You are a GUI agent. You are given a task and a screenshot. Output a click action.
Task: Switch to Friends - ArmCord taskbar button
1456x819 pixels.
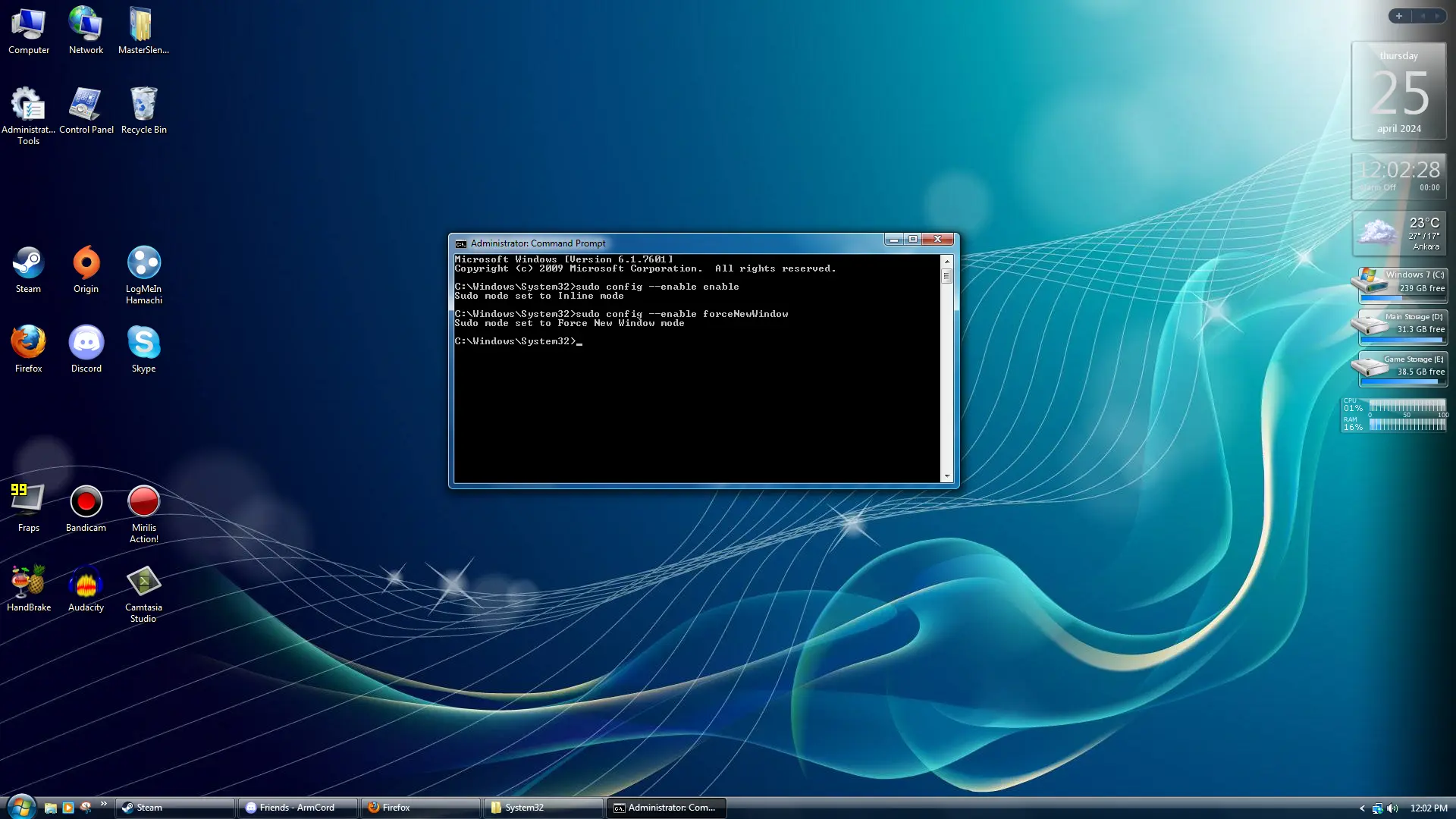(x=297, y=808)
